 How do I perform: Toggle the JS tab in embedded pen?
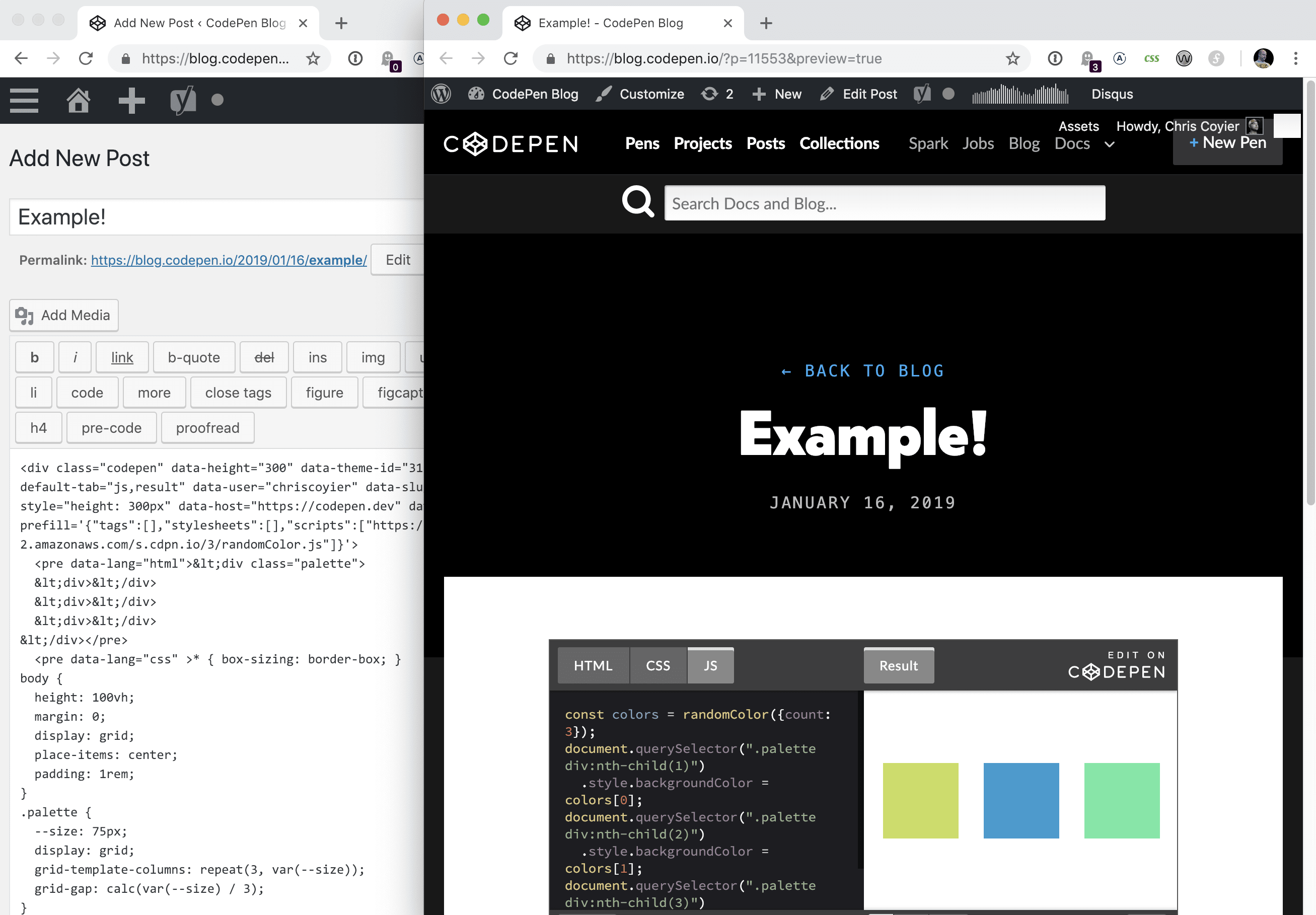point(711,665)
